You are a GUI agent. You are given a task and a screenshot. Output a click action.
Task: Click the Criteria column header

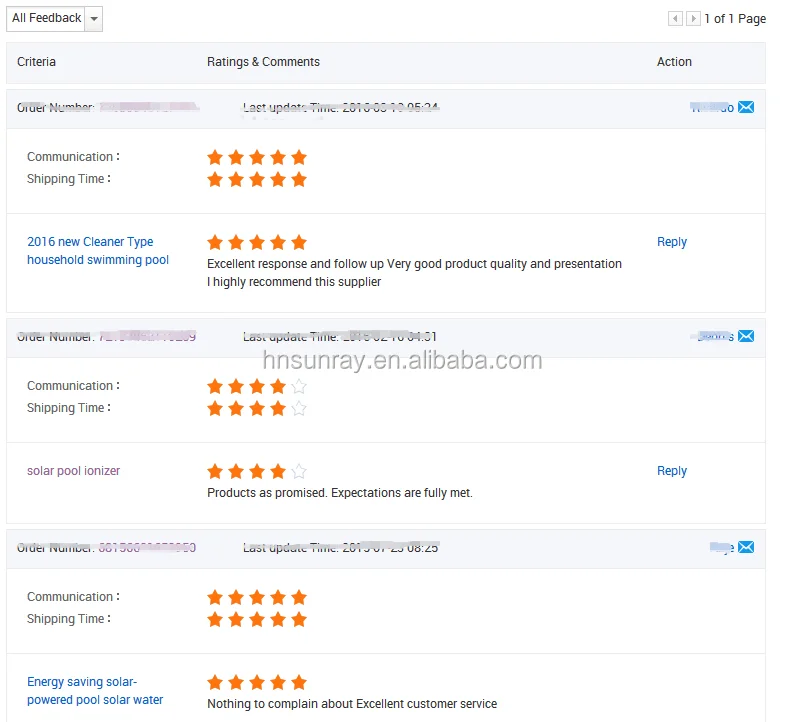tap(37, 62)
